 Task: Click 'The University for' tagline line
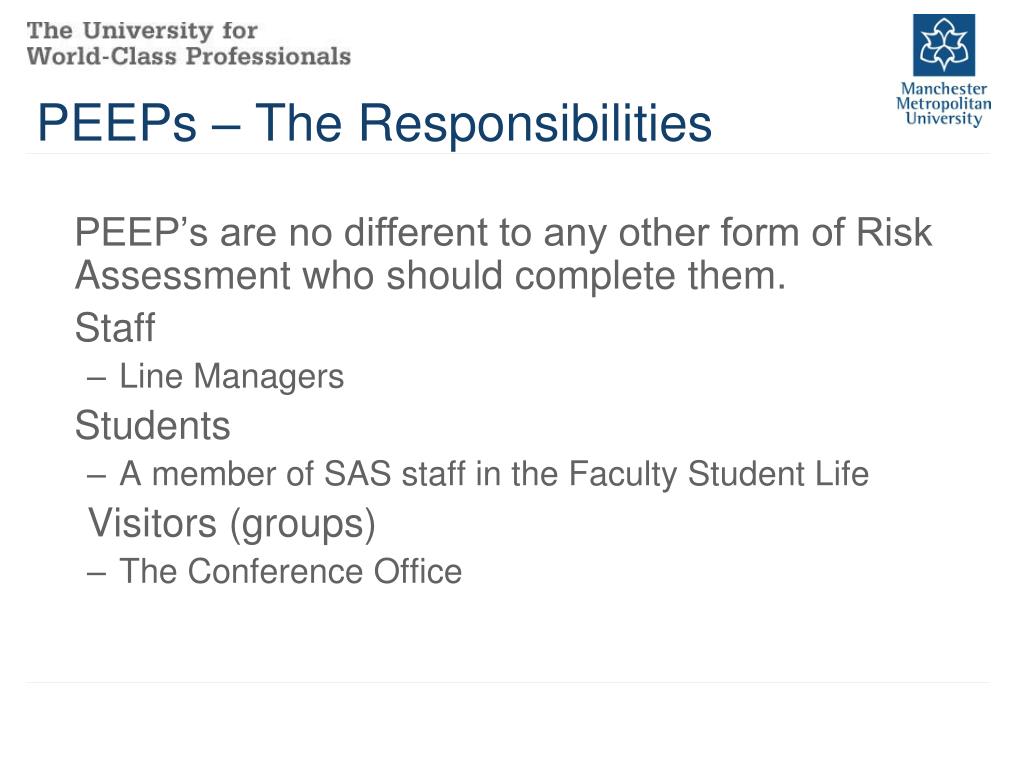[142, 30]
